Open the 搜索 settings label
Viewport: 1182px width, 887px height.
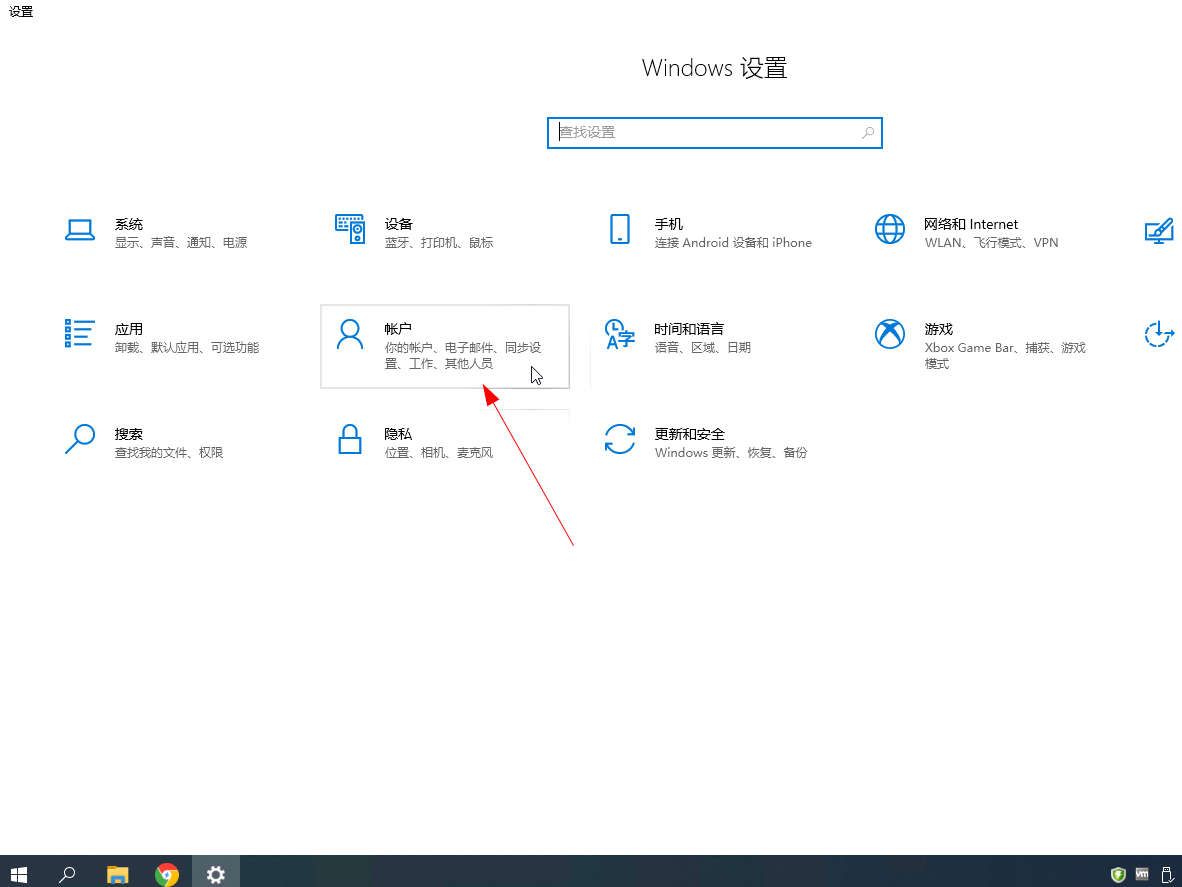129,434
